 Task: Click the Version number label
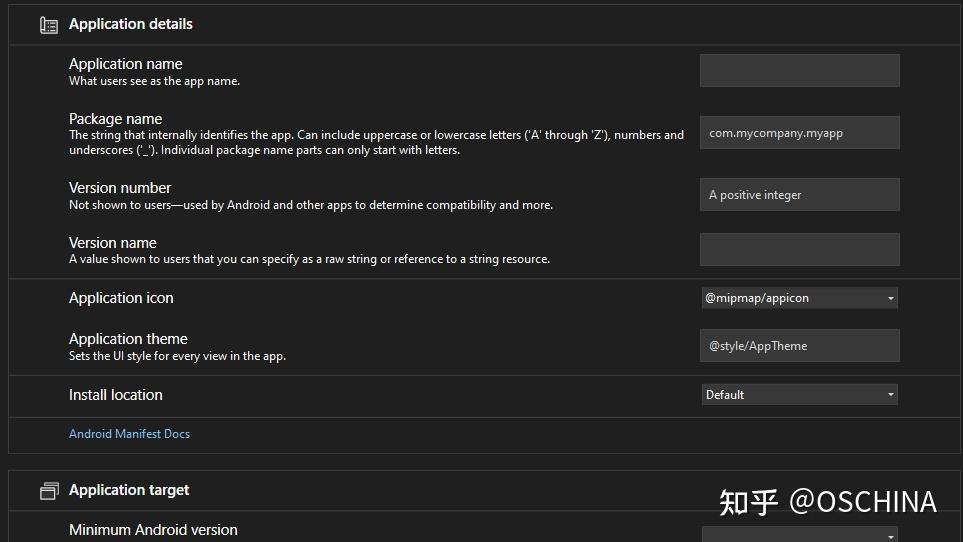[120, 188]
